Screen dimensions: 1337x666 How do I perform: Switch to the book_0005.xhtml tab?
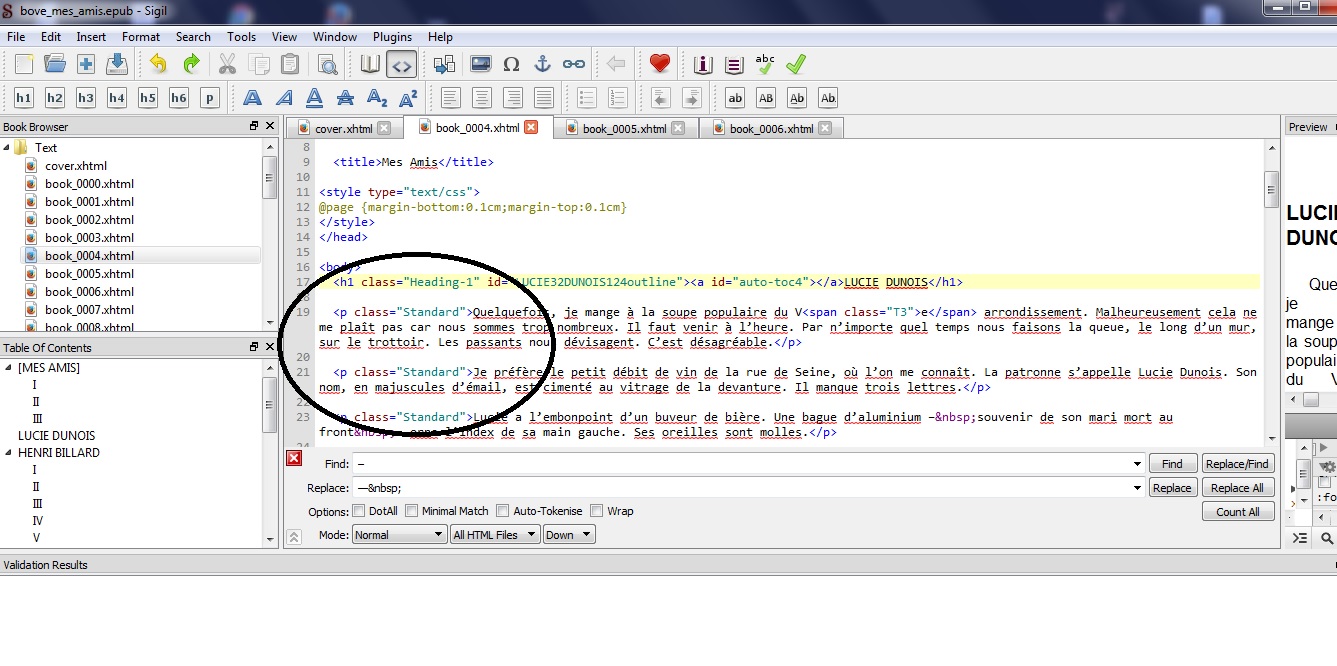624,129
